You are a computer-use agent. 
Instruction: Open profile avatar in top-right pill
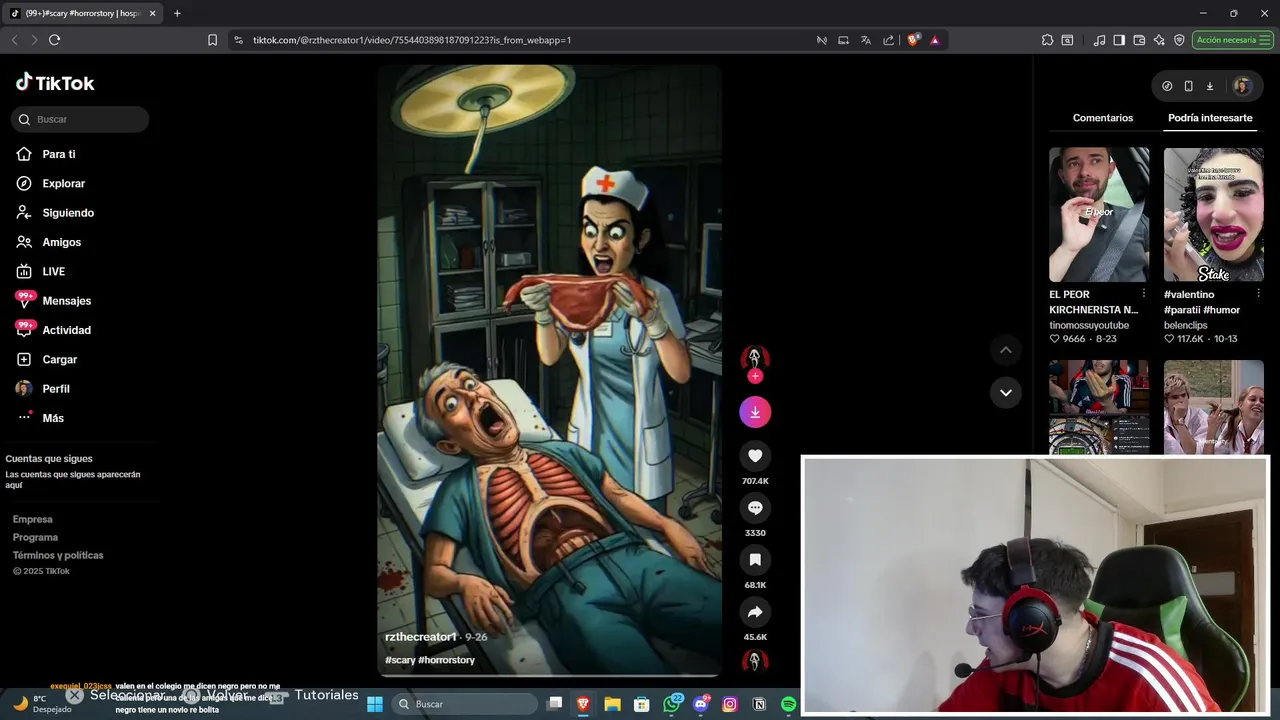point(1242,86)
